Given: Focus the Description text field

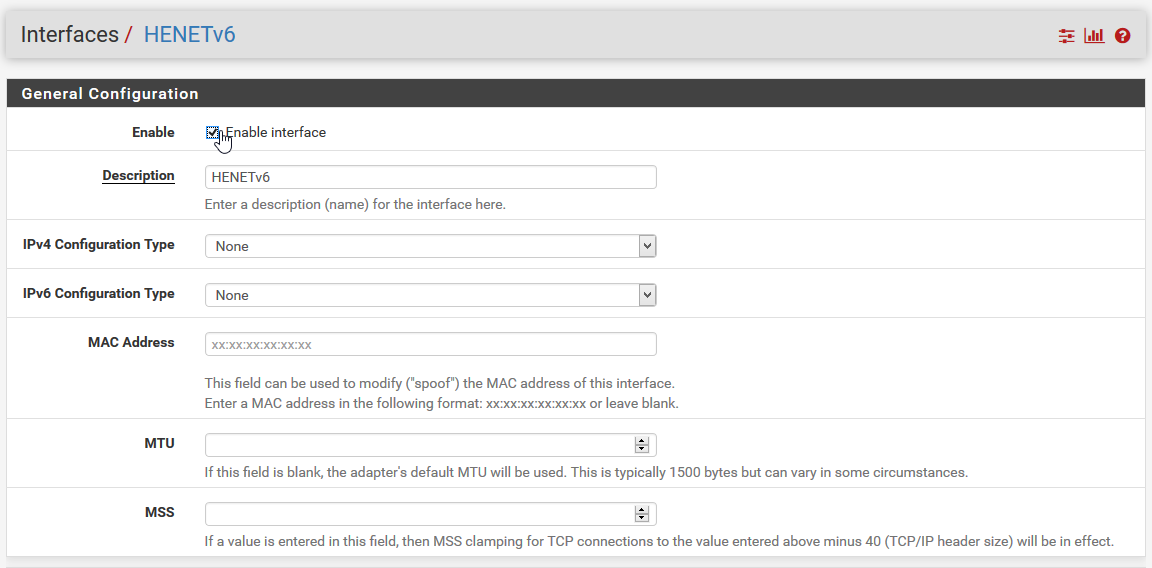Looking at the screenshot, I should point(430,177).
